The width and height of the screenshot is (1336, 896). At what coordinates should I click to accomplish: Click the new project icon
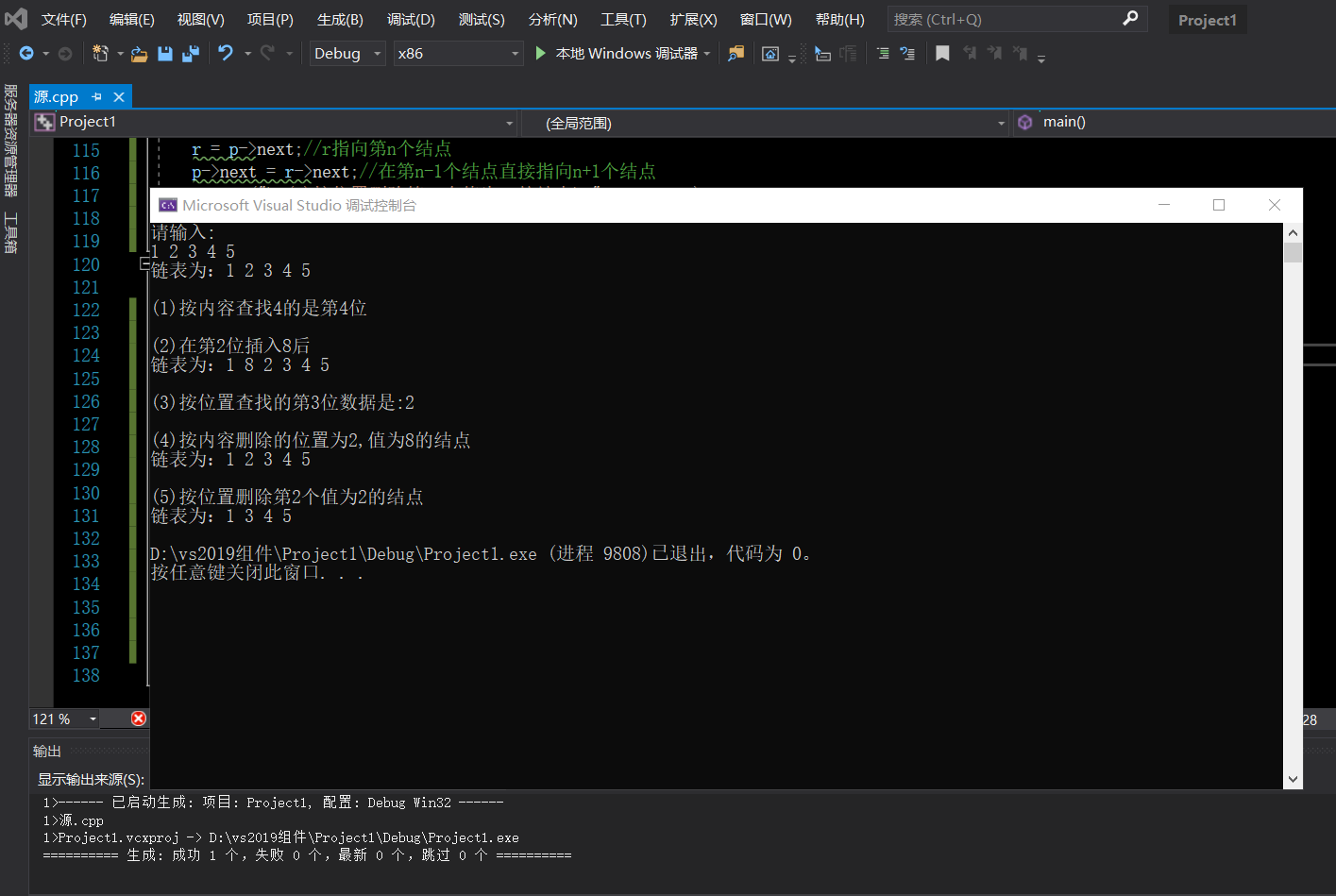tap(100, 54)
